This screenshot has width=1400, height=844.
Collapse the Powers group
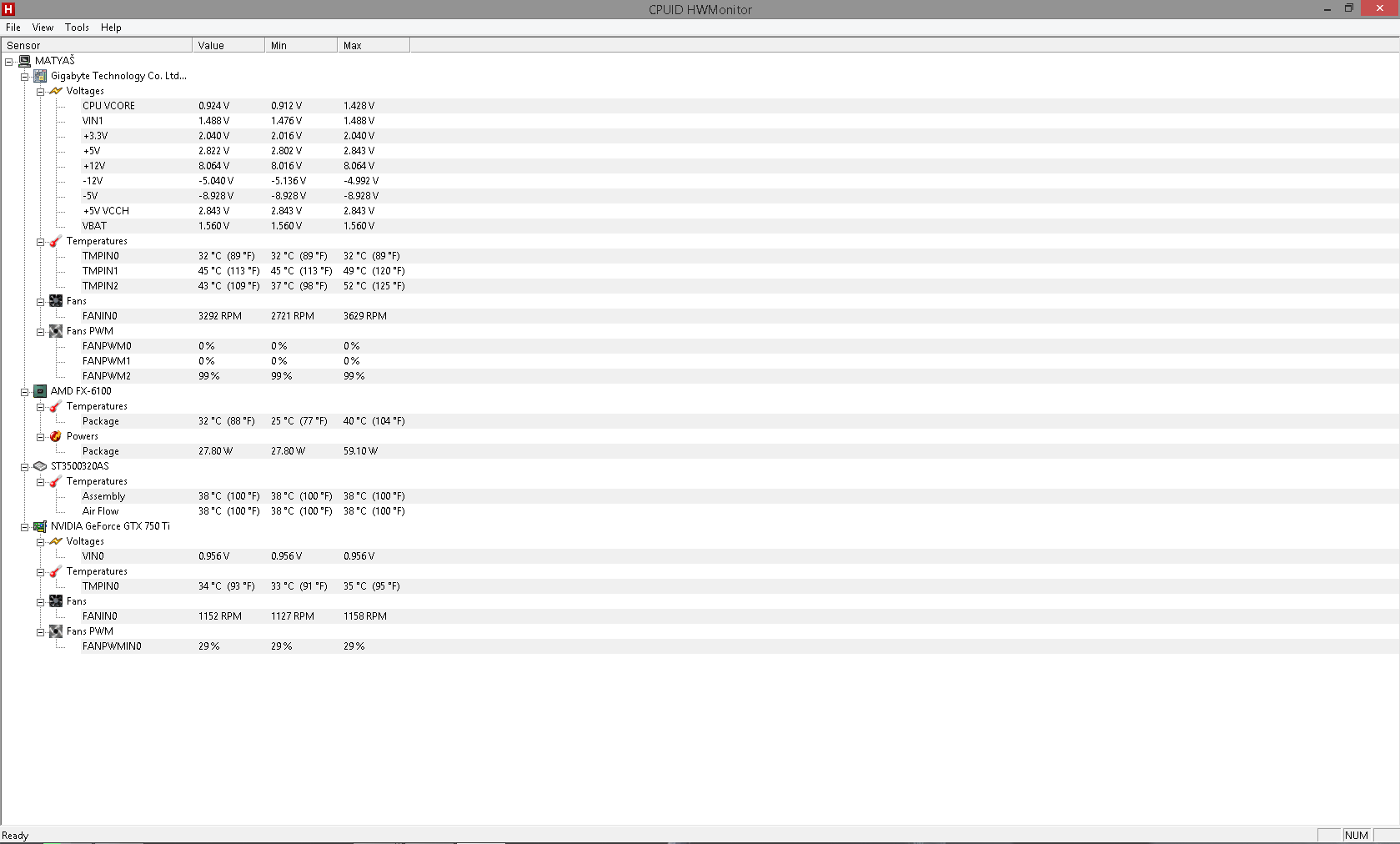[40, 437]
